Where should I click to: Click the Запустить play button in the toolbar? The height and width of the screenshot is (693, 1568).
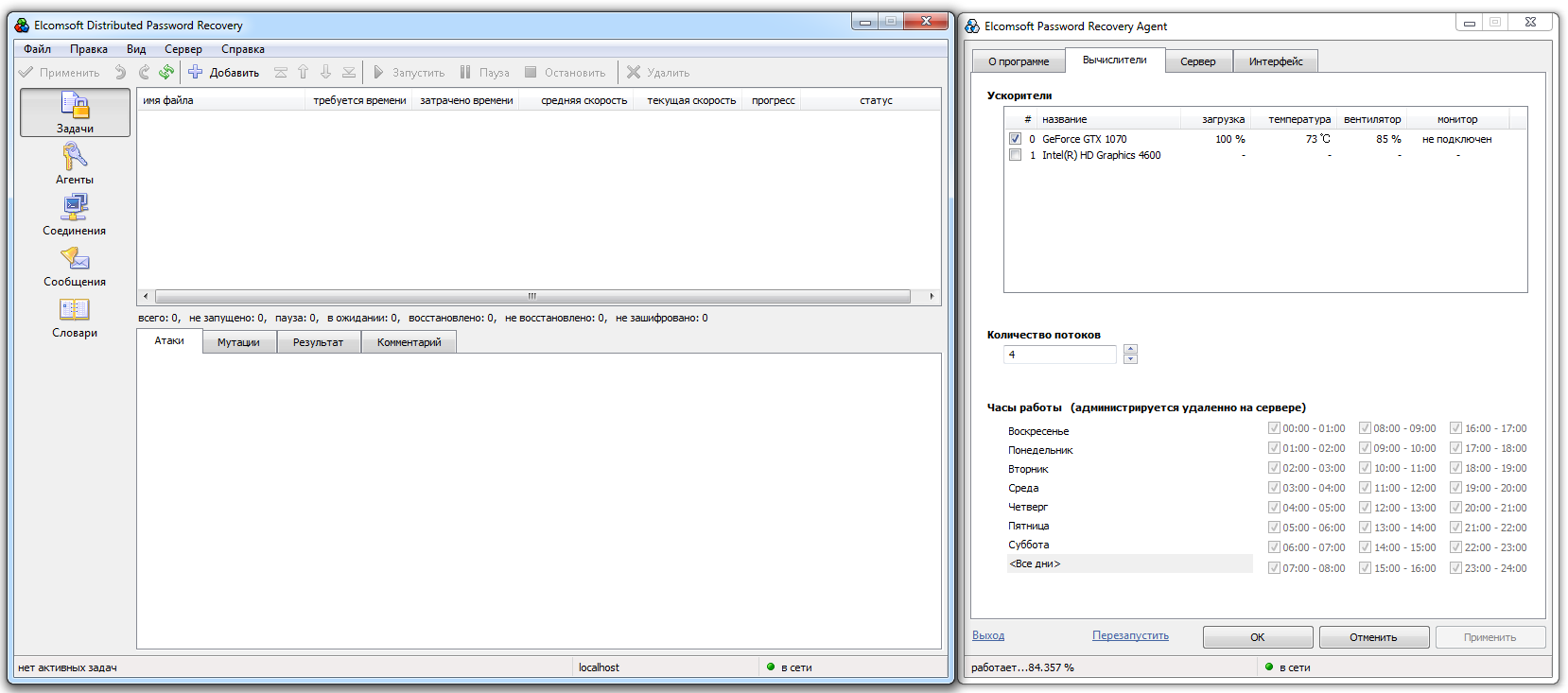coord(409,72)
